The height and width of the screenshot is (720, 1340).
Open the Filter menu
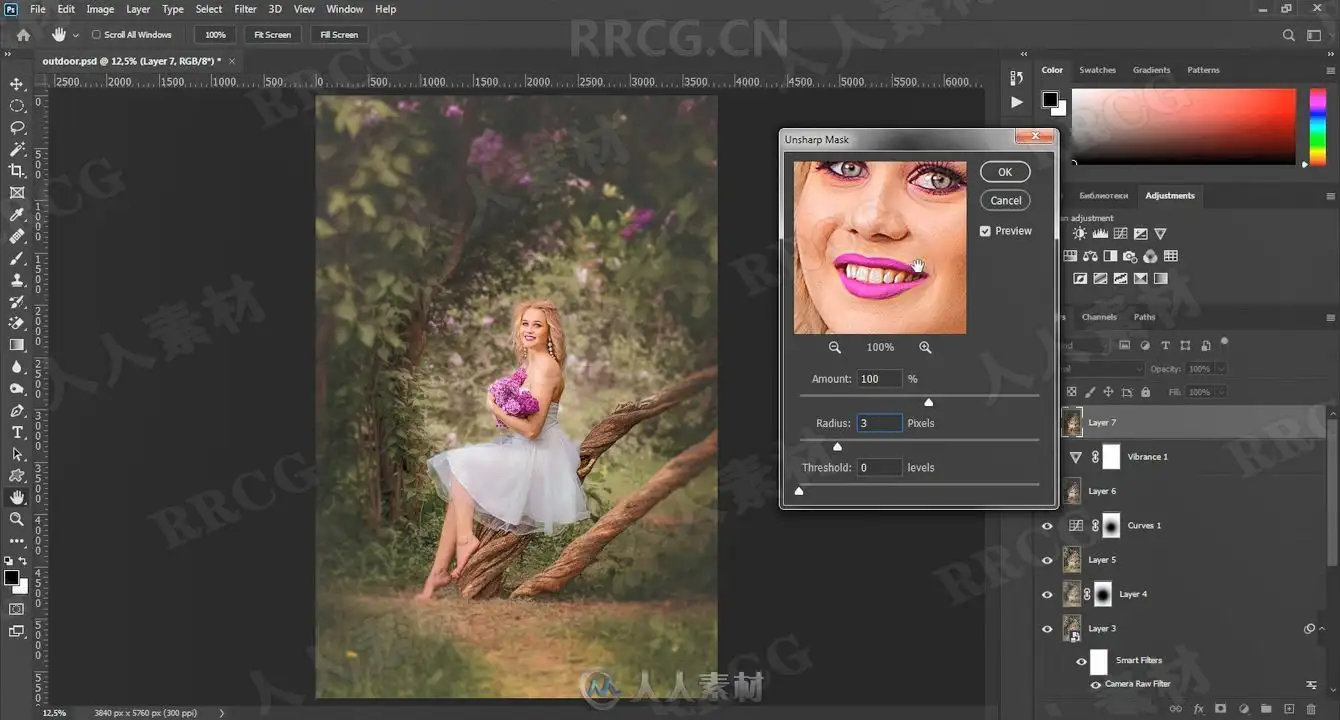[x=245, y=9]
